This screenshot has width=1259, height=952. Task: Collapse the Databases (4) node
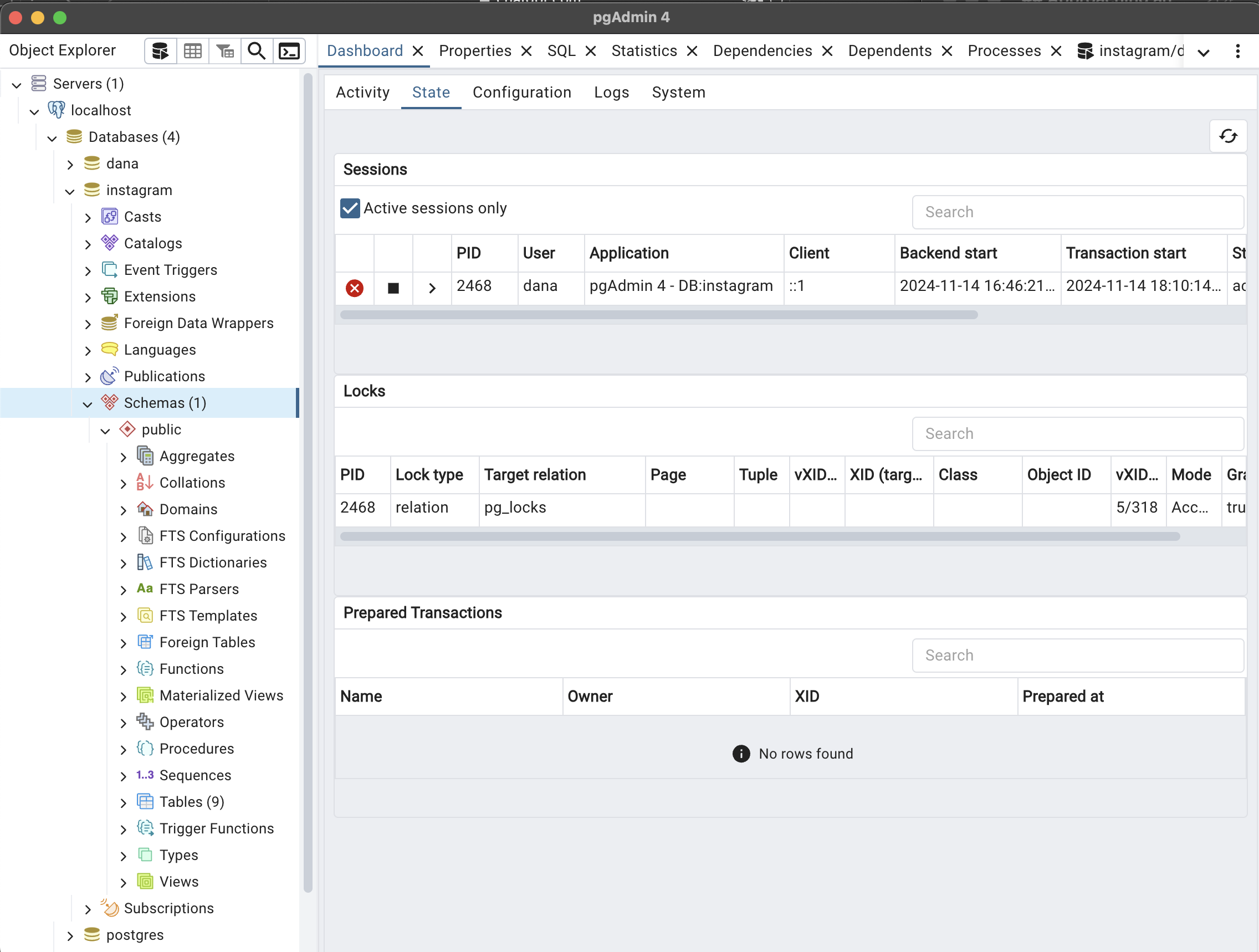pyautogui.click(x=52, y=138)
